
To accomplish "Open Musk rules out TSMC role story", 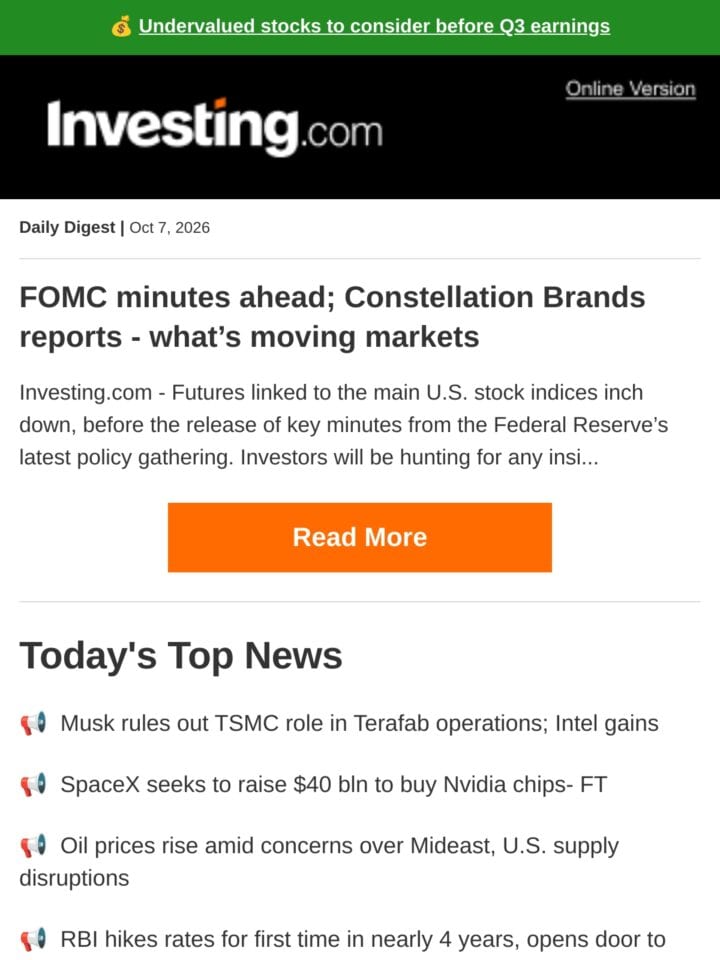I will pos(359,723).
